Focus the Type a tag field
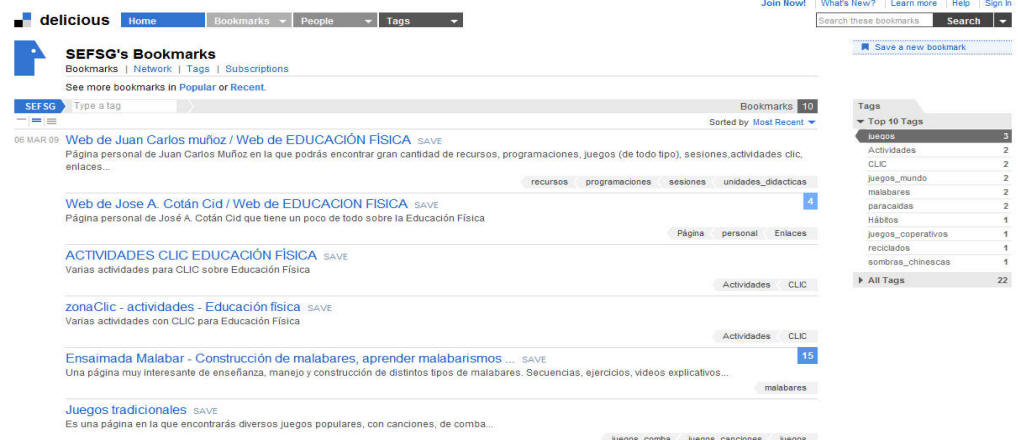This screenshot has height=440, width=1018. point(123,106)
